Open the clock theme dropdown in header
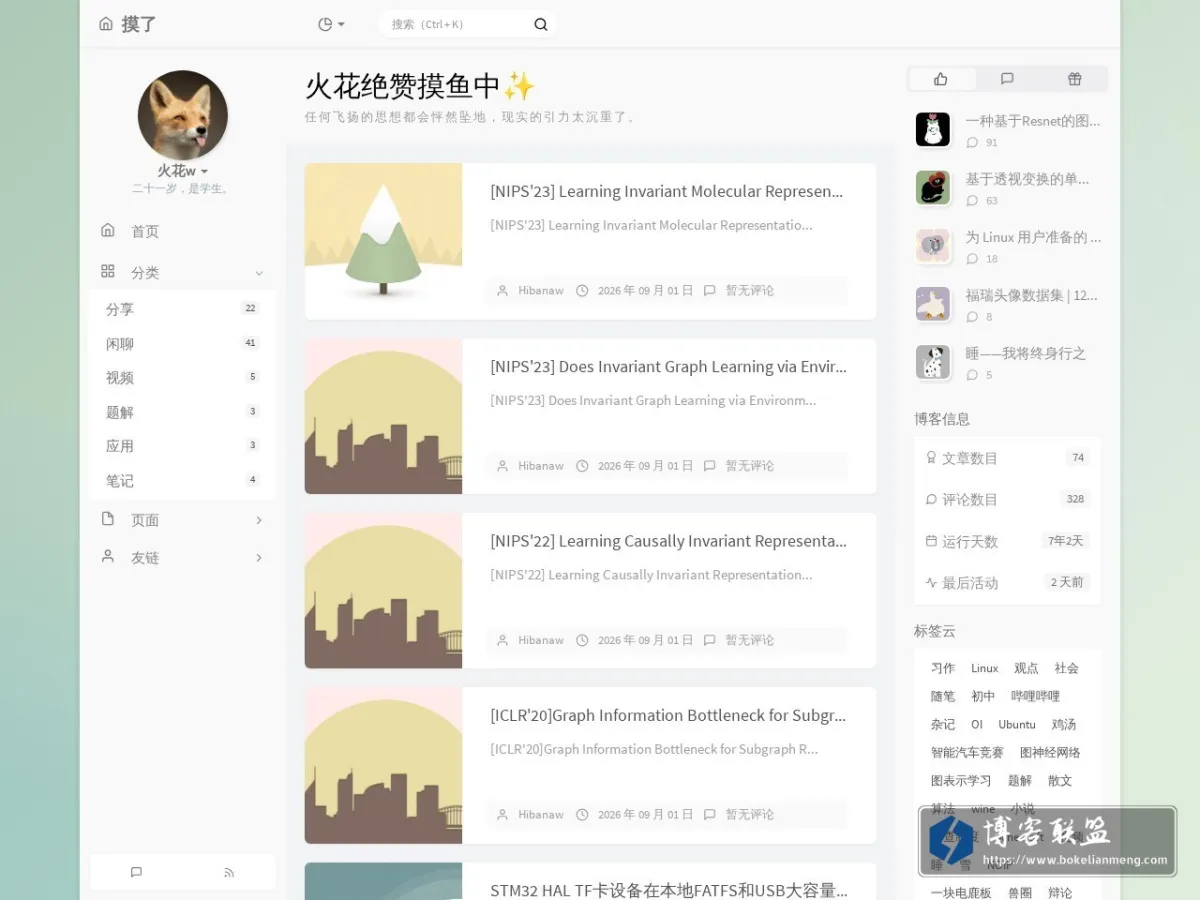This screenshot has height=900, width=1200. point(331,24)
